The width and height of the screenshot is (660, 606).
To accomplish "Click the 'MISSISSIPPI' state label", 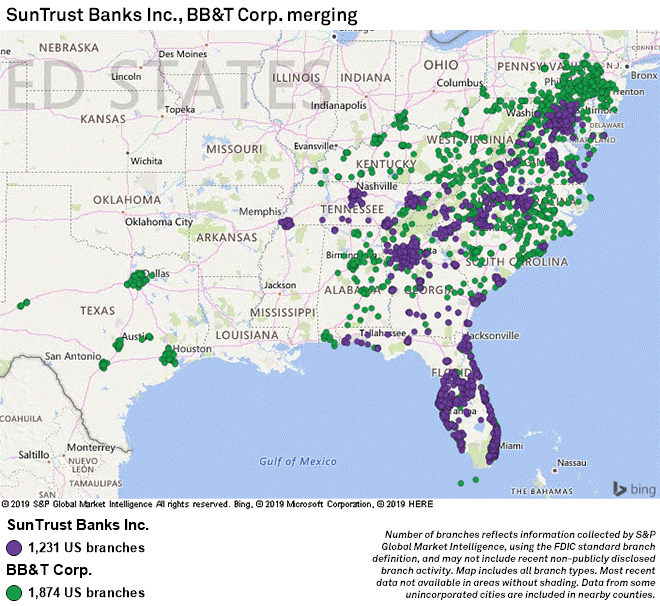I will point(282,313).
